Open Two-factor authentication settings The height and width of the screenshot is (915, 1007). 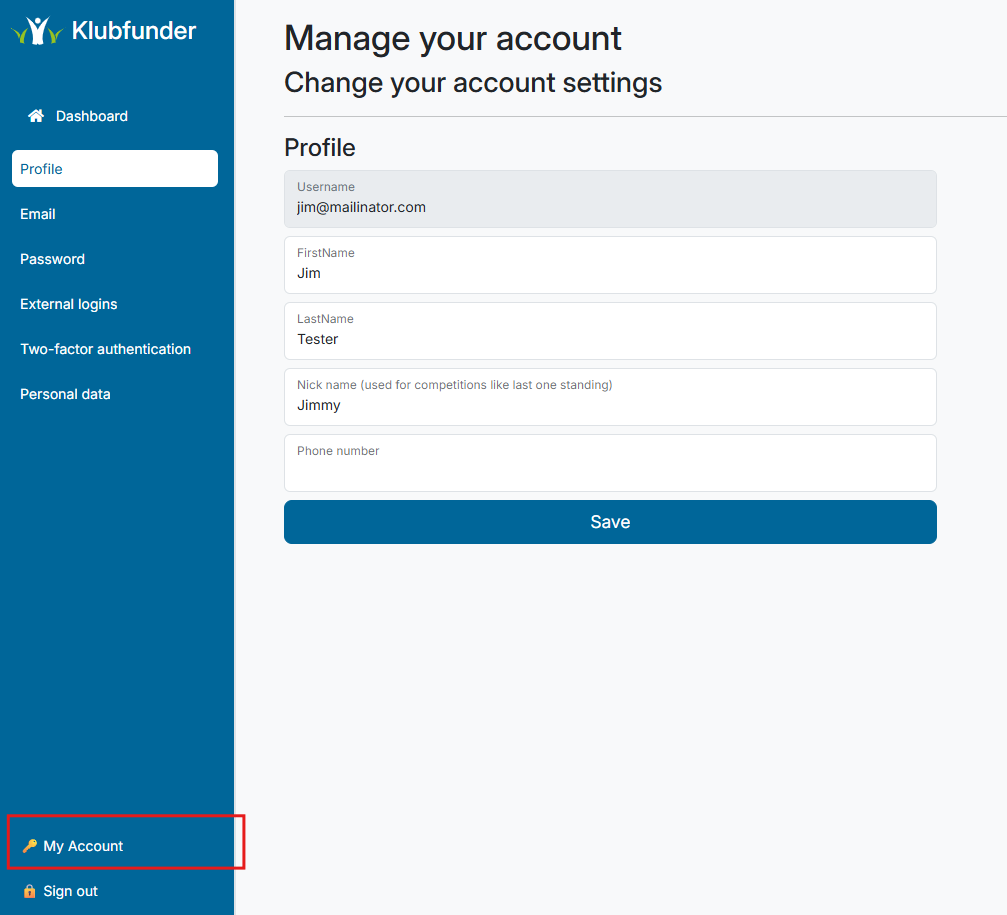(105, 348)
